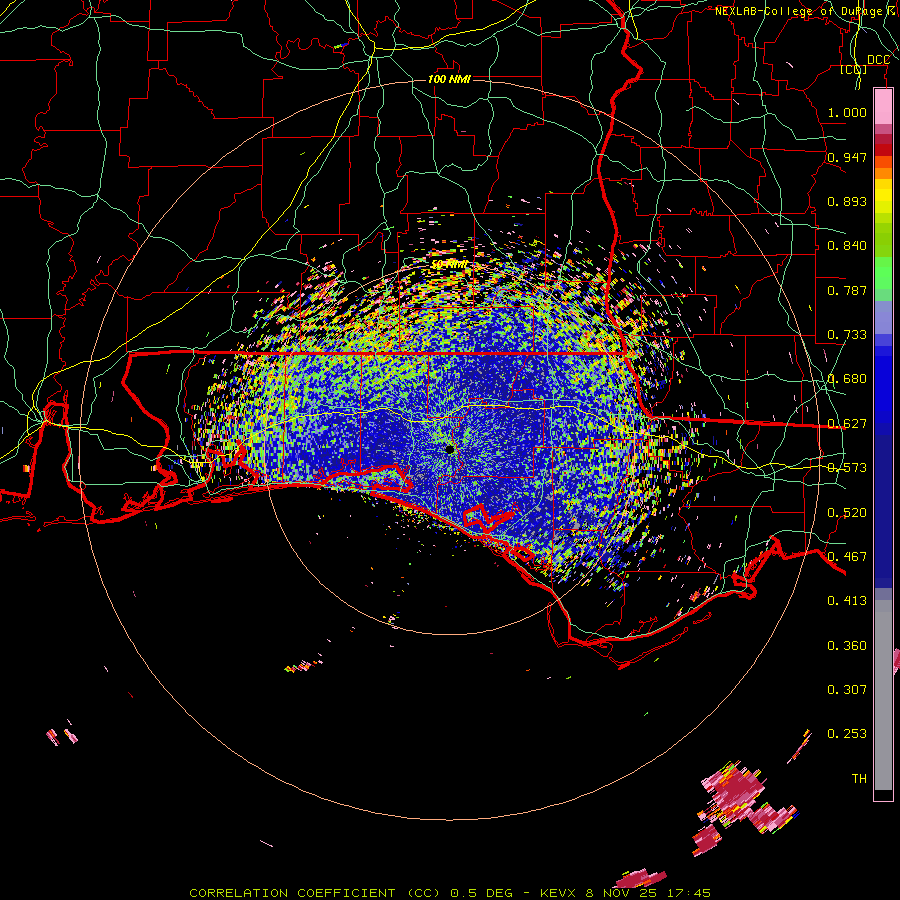The width and height of the screenshot is (900, 900).
Task: Pick the yellow band on the color scale
Action: (x=883, y=197)
